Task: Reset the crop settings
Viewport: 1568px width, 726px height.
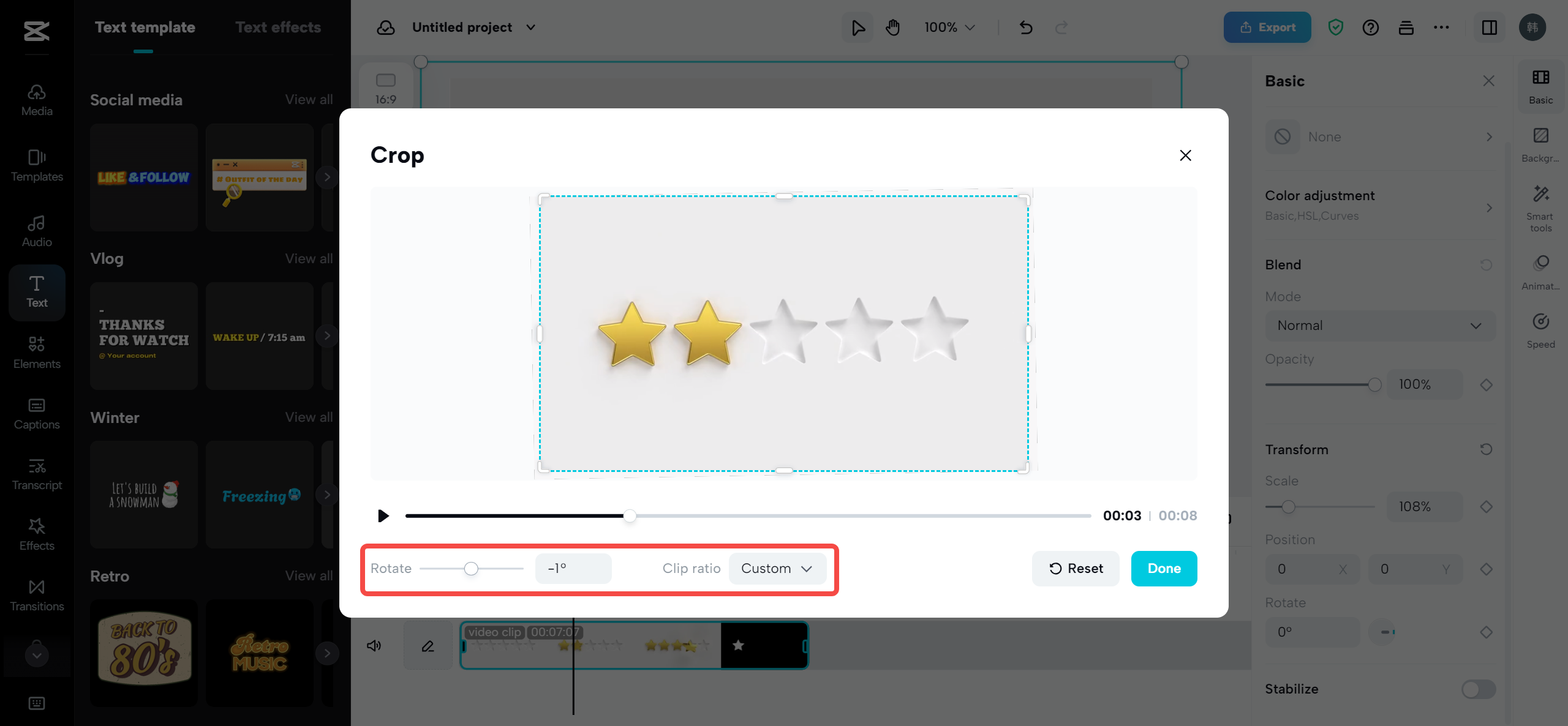Action: point(1076,568)
